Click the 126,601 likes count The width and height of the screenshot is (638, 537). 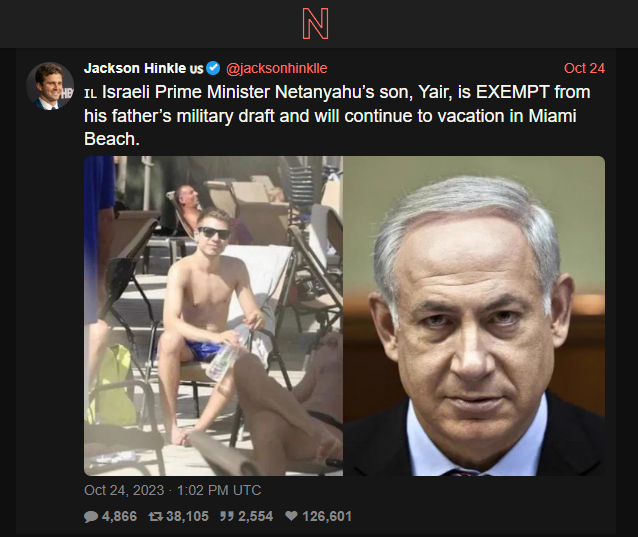327,516
